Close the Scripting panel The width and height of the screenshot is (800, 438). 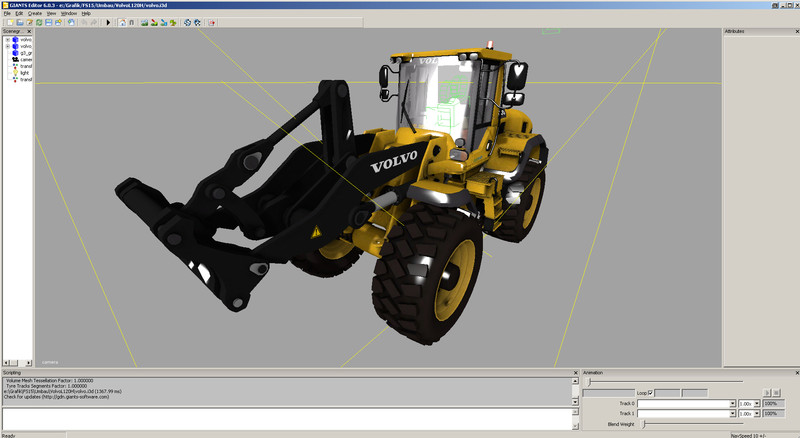tap(576, 373)
